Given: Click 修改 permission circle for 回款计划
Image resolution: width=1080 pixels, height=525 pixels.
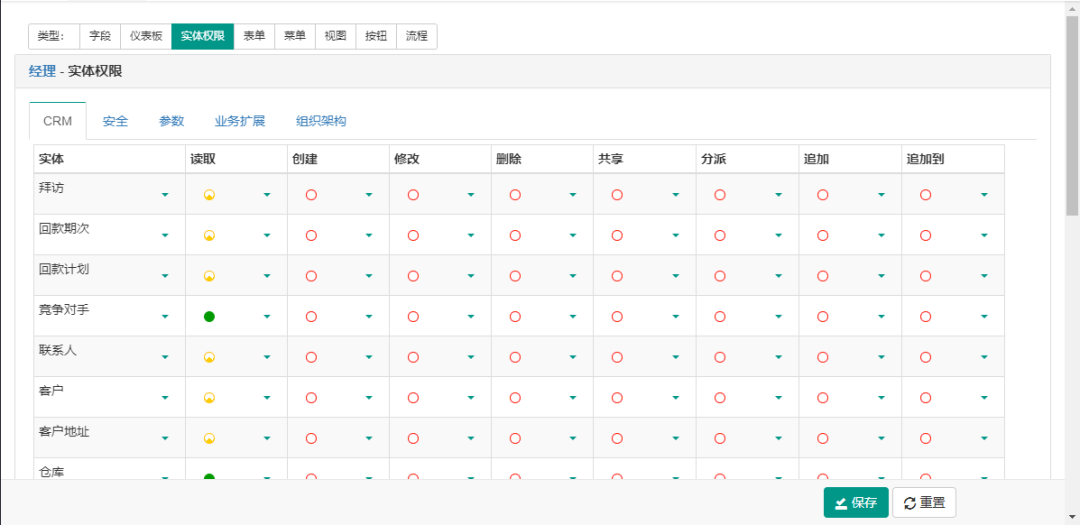Looking at the screenshot, I should tap(413, 276).
